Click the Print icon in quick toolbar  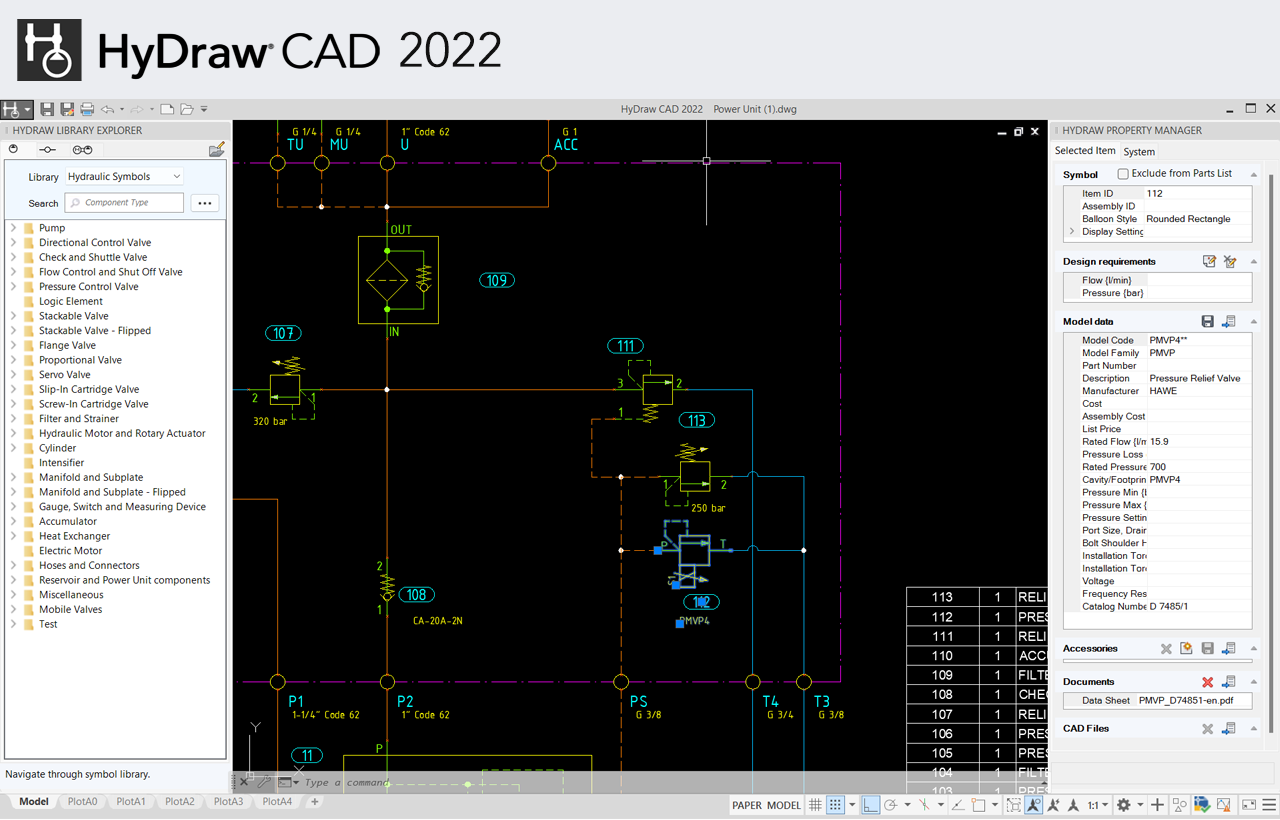click(87, 109)
